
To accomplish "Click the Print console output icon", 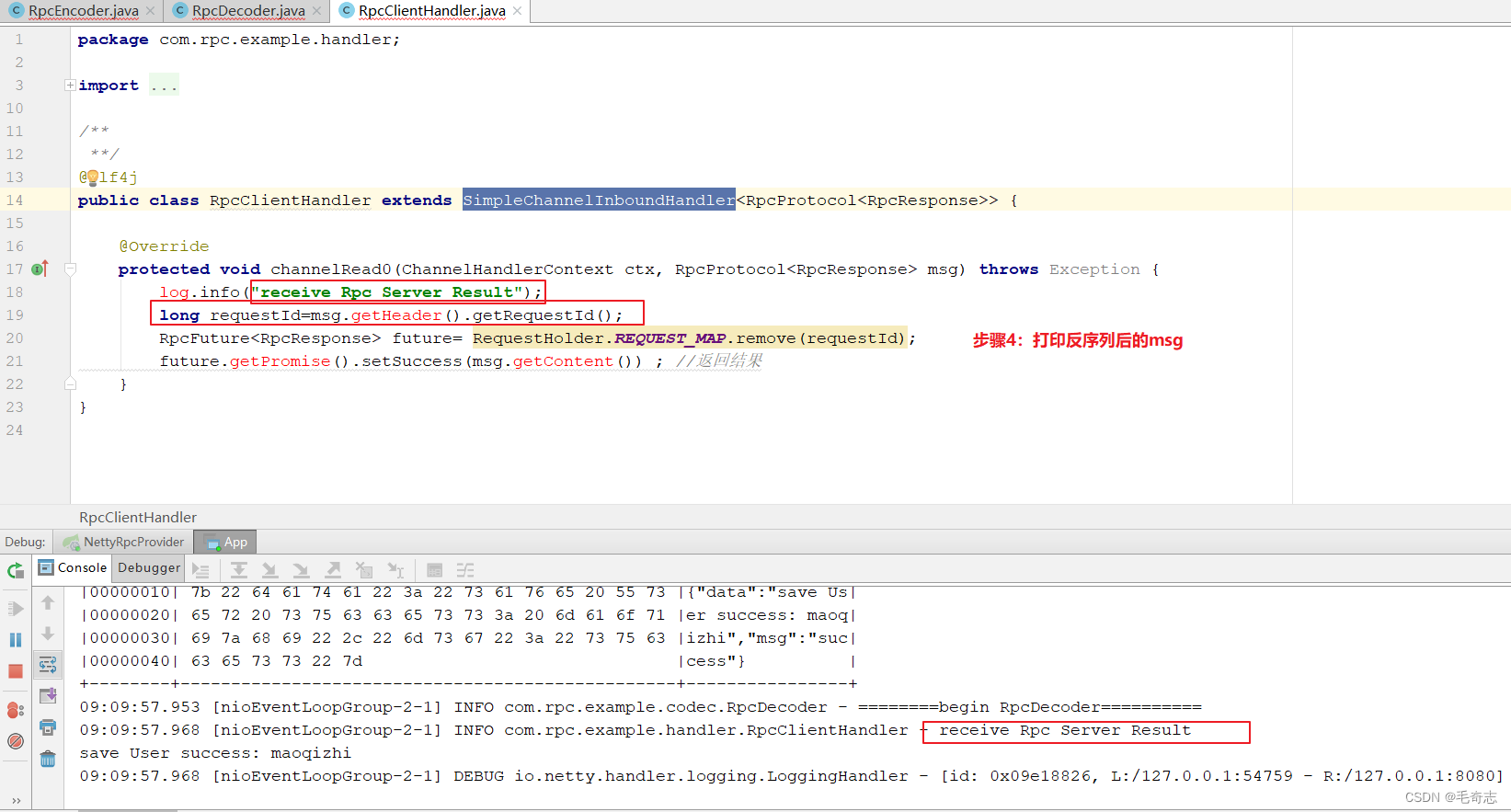I will point(48,727).
